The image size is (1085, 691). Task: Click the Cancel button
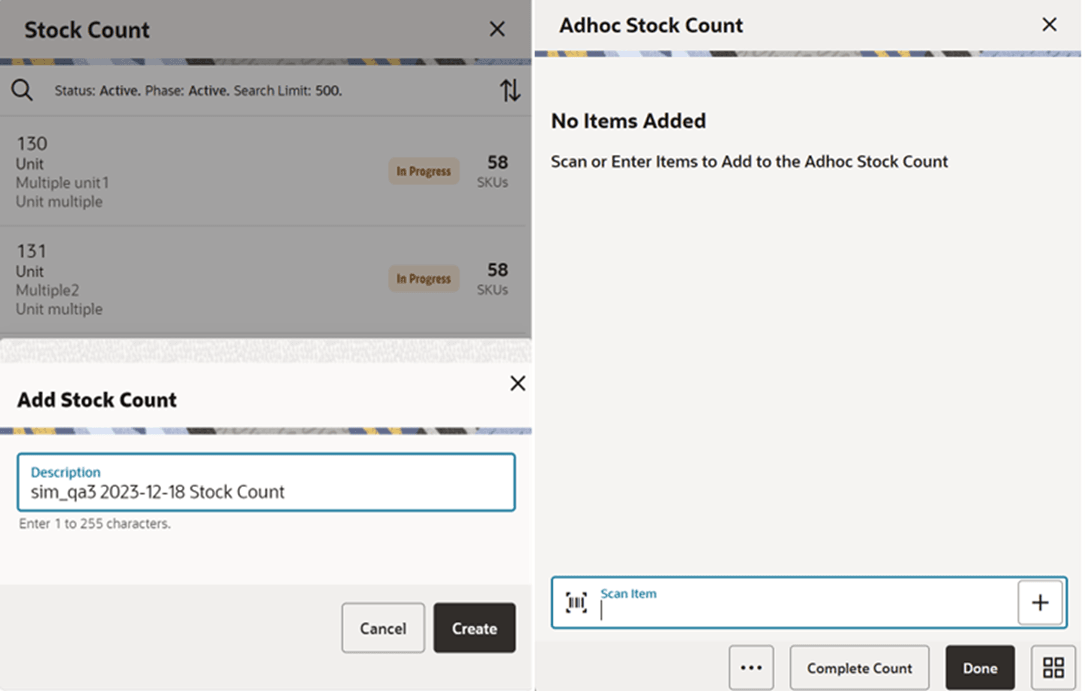coord(383,628)
